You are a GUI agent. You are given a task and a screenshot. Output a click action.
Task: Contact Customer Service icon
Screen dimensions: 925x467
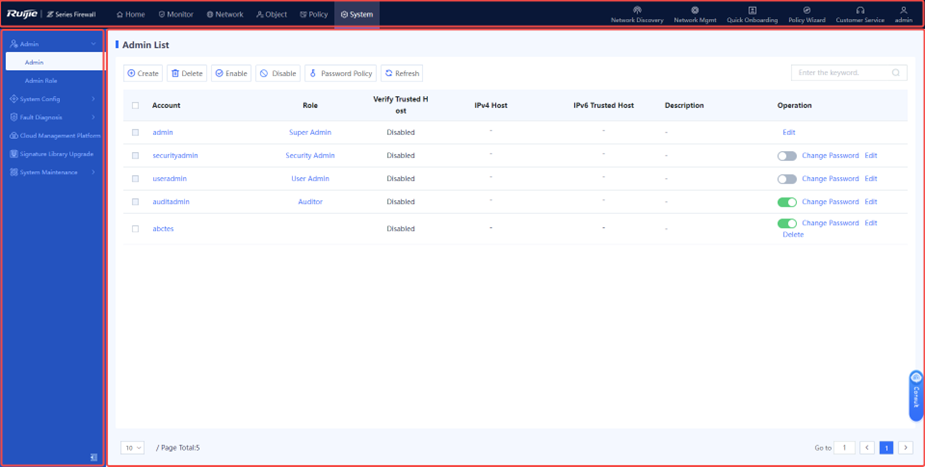tap(860, 10)
